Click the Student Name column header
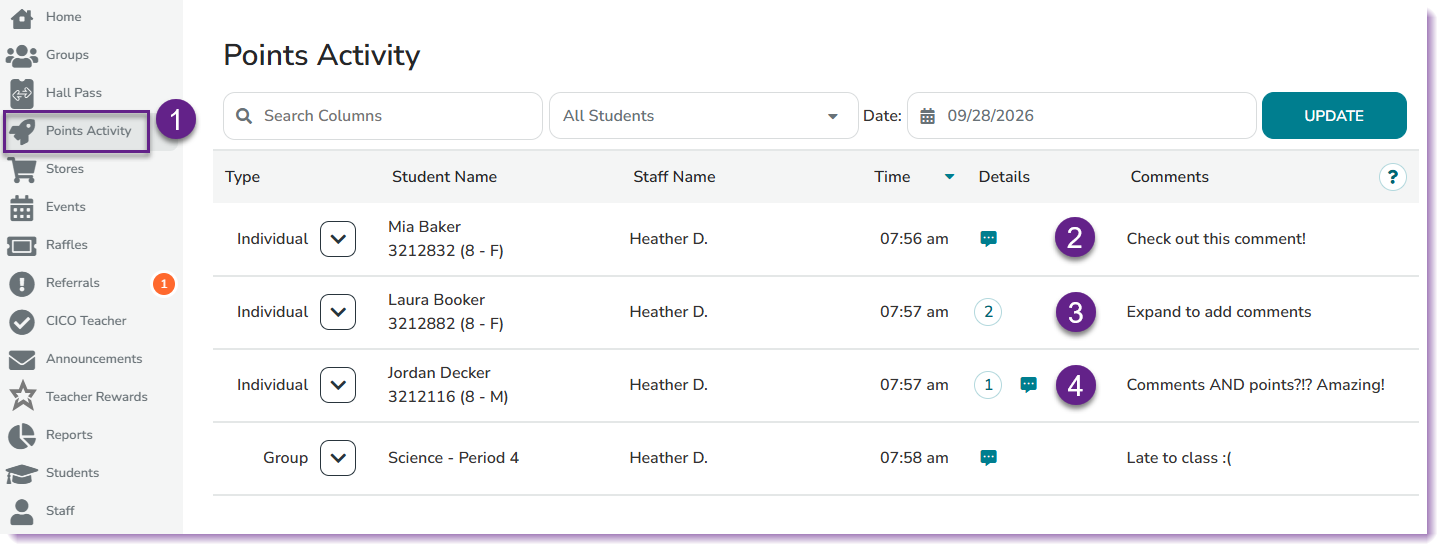Viewport: 1445px width, 552px height. pyautogui.click(x=444, y=177)
